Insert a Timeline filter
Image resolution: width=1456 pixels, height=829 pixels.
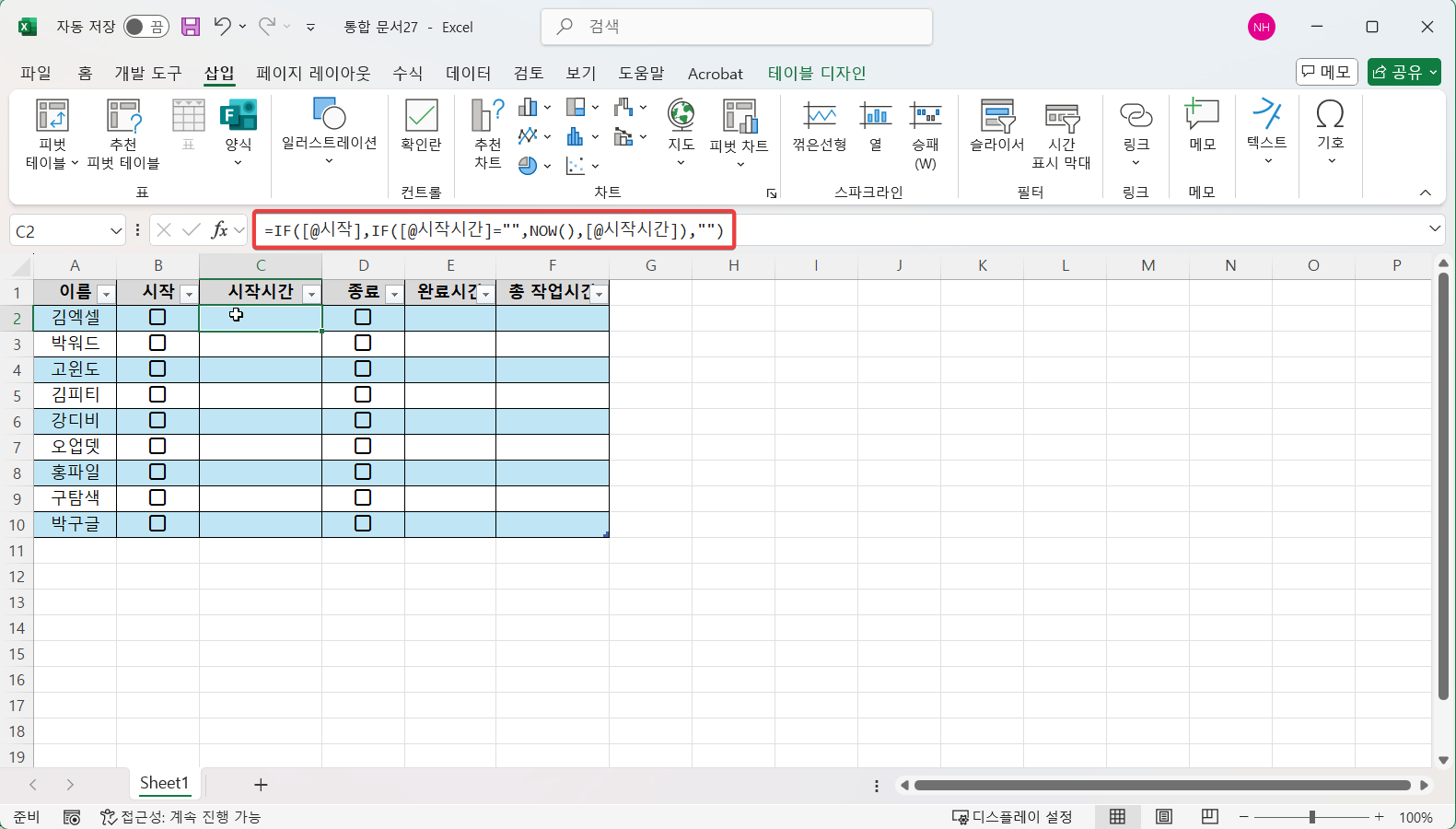pos(1061,134)
